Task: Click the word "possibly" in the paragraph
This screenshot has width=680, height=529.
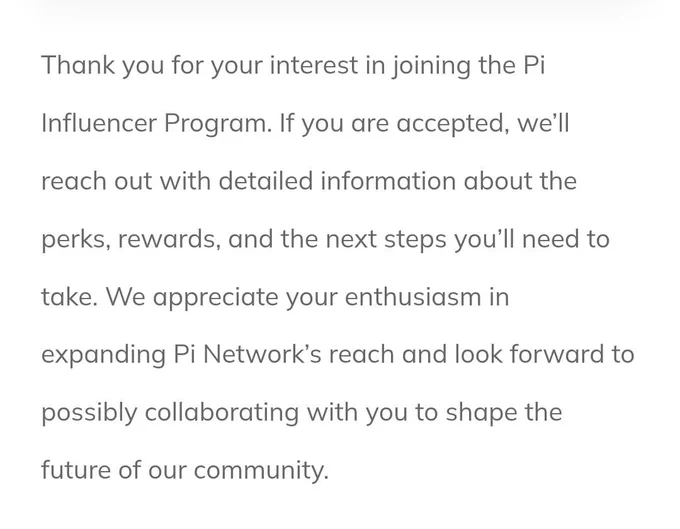Action: 89,414
